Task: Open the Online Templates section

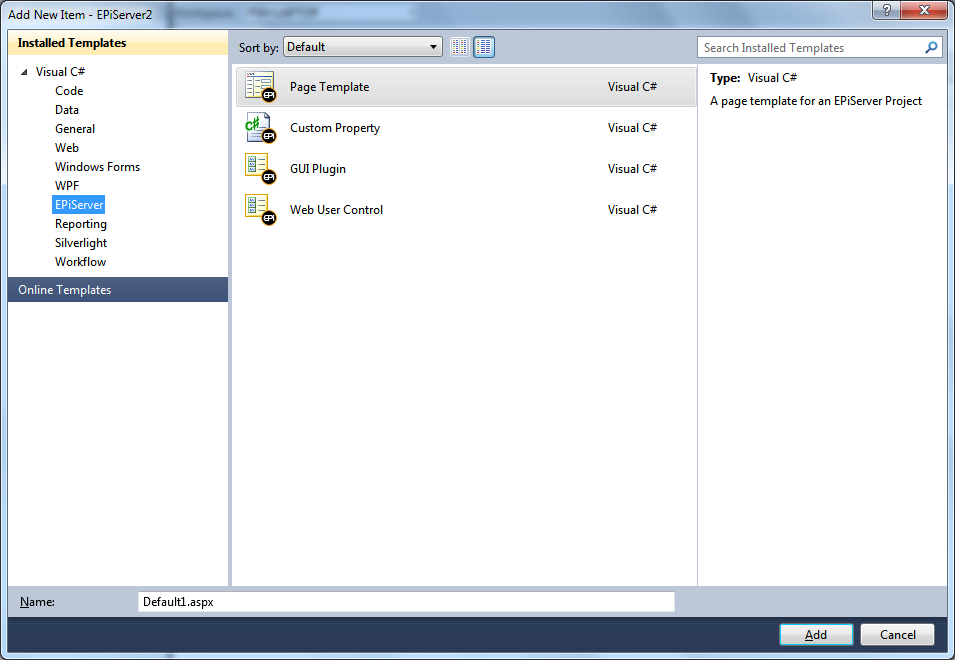Action: point(65,290)
